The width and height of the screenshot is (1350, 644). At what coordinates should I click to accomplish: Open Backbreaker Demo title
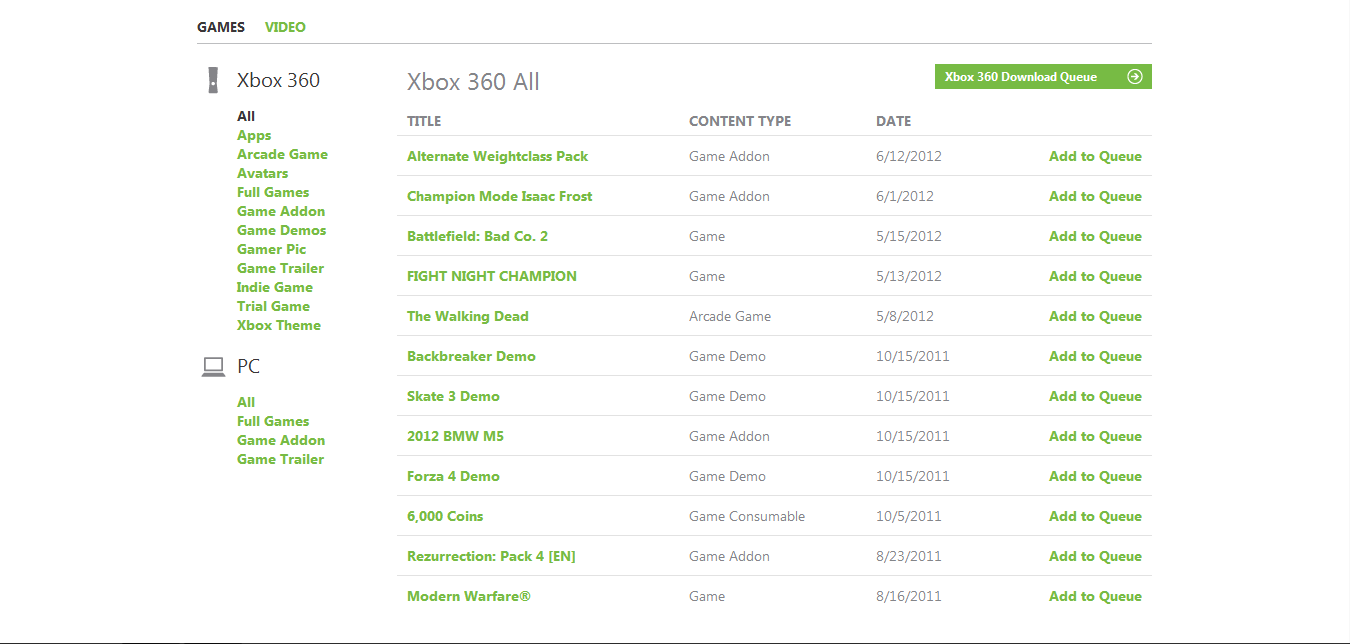coord(471,356)
